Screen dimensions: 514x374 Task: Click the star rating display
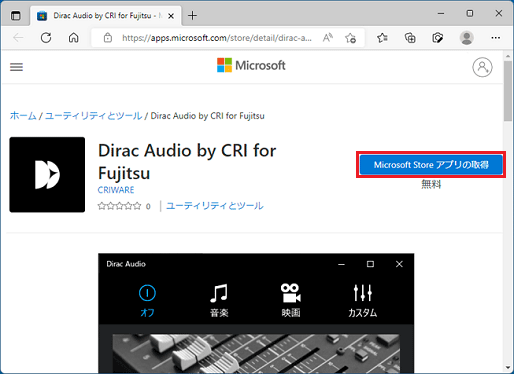(x=120, y=206)
